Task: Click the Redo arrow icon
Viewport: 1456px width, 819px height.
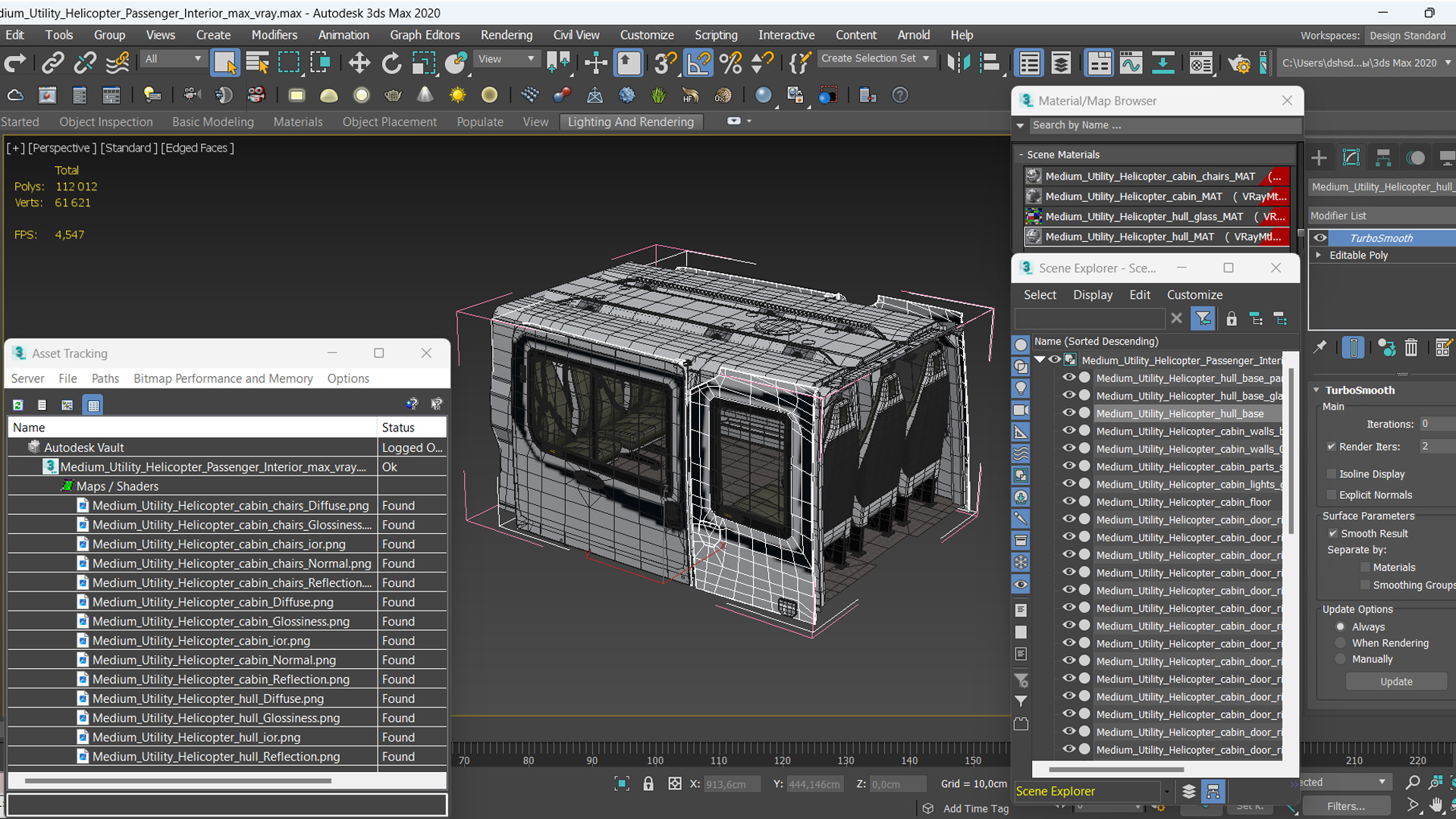Action: click(15, 63)
